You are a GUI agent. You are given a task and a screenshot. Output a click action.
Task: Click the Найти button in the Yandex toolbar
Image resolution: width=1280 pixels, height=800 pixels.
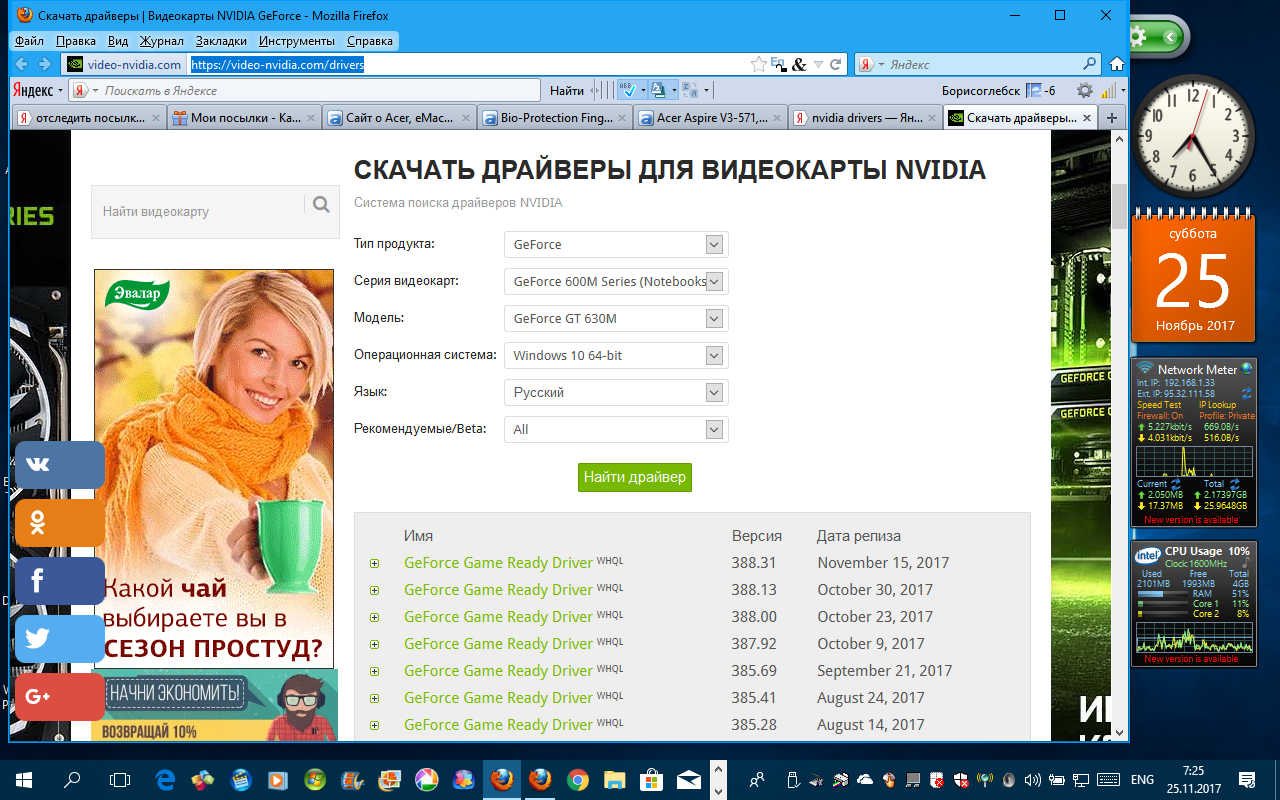567,90
